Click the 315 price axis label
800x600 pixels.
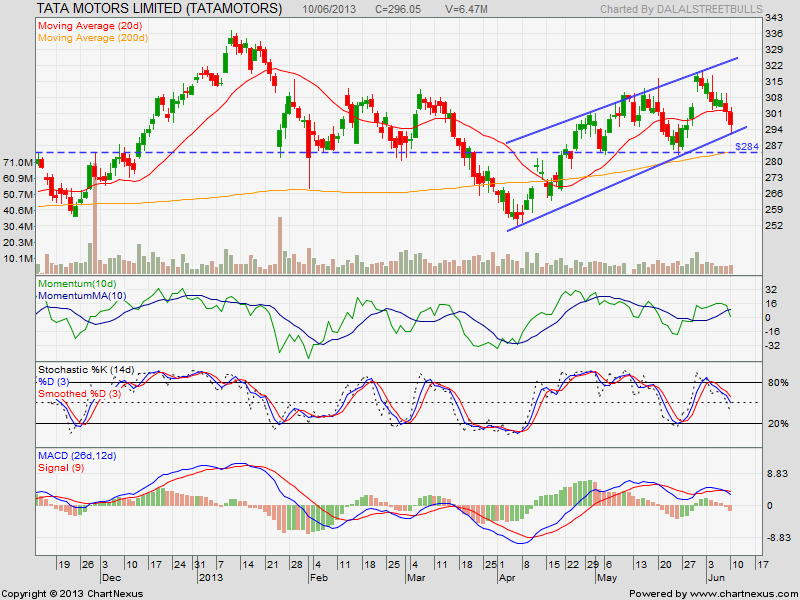pos(774,82)
